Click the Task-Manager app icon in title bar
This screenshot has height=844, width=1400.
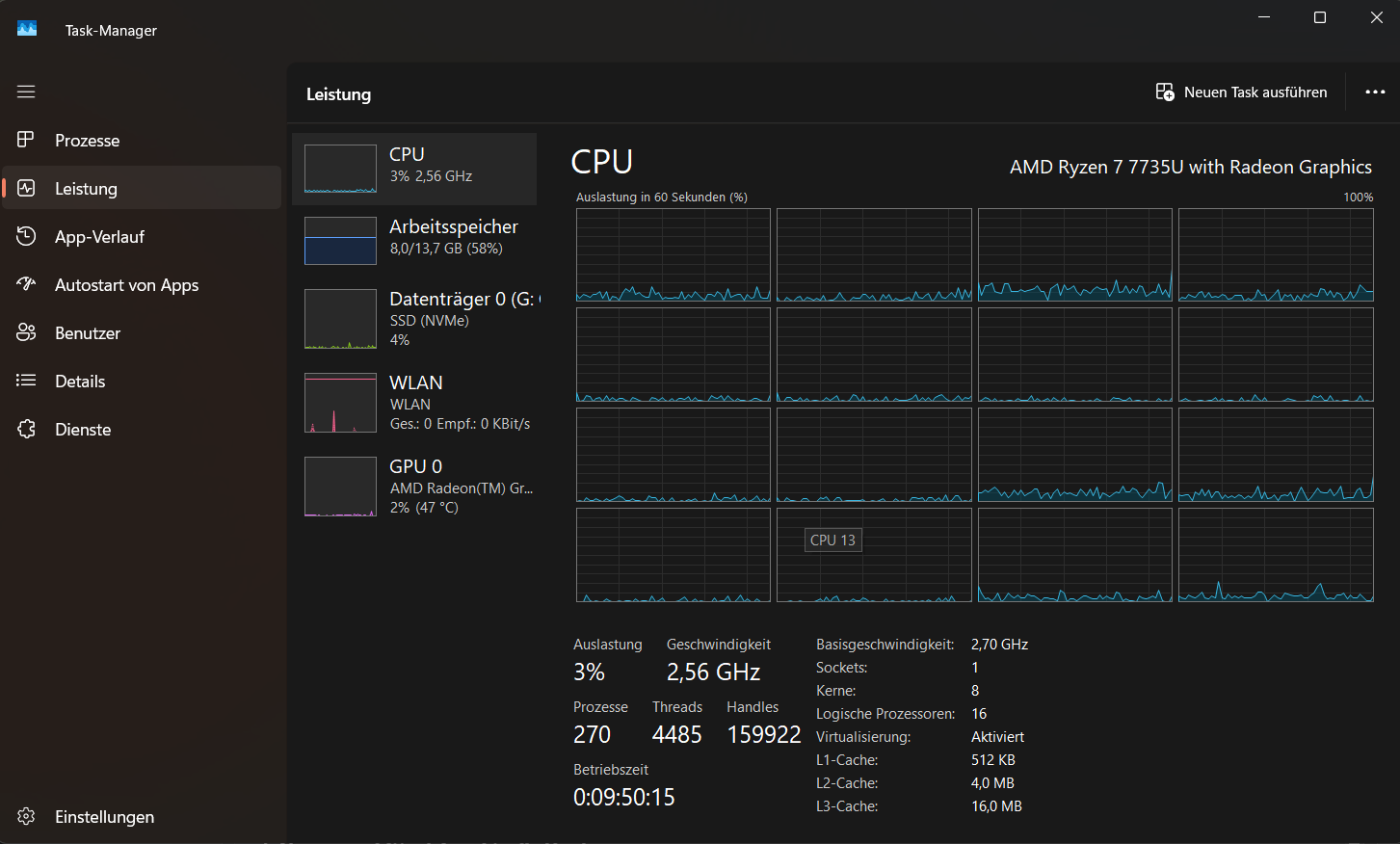point(27,29)
